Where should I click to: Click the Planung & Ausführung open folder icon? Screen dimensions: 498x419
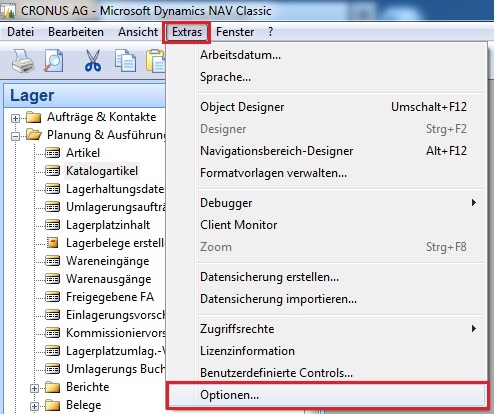coord(33,135)
